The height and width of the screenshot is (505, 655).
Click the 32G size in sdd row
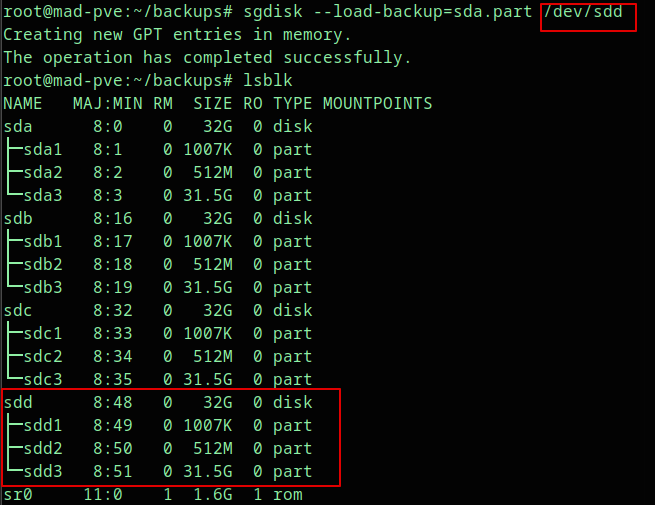[218, 402]
